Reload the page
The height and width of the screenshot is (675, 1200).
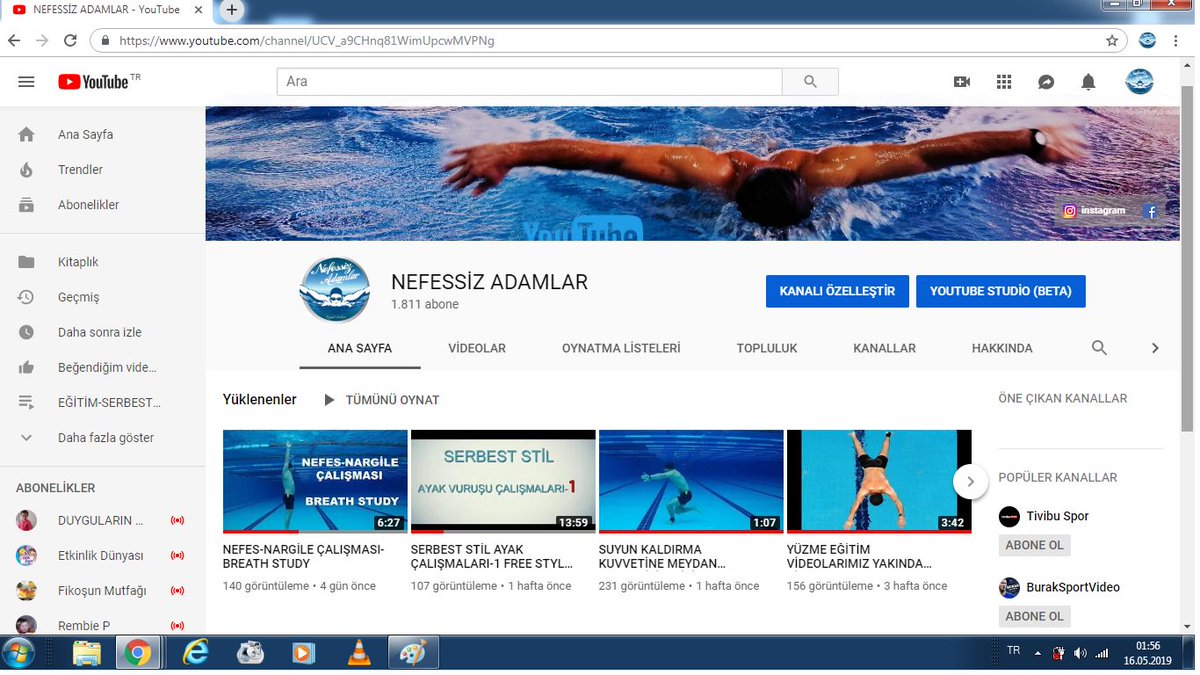pyautogui.click(x=70, y=41)
